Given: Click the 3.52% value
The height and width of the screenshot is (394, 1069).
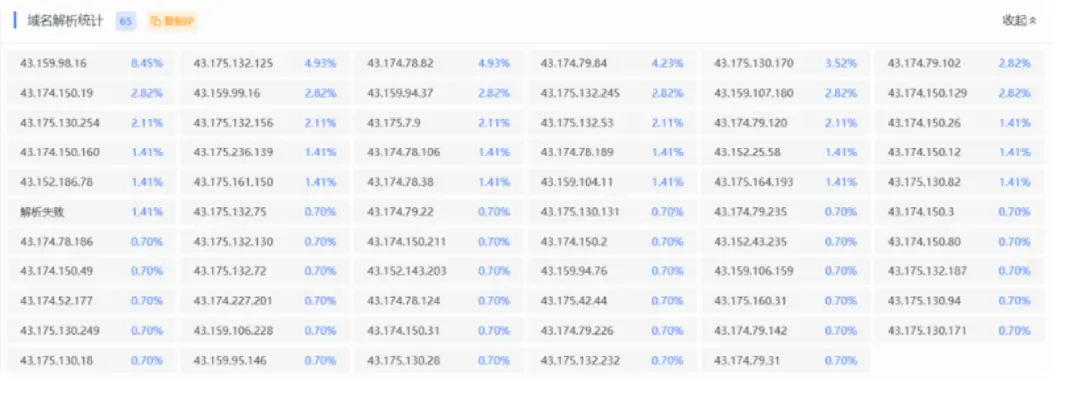Looking at the screenshot, I should 841,63.
